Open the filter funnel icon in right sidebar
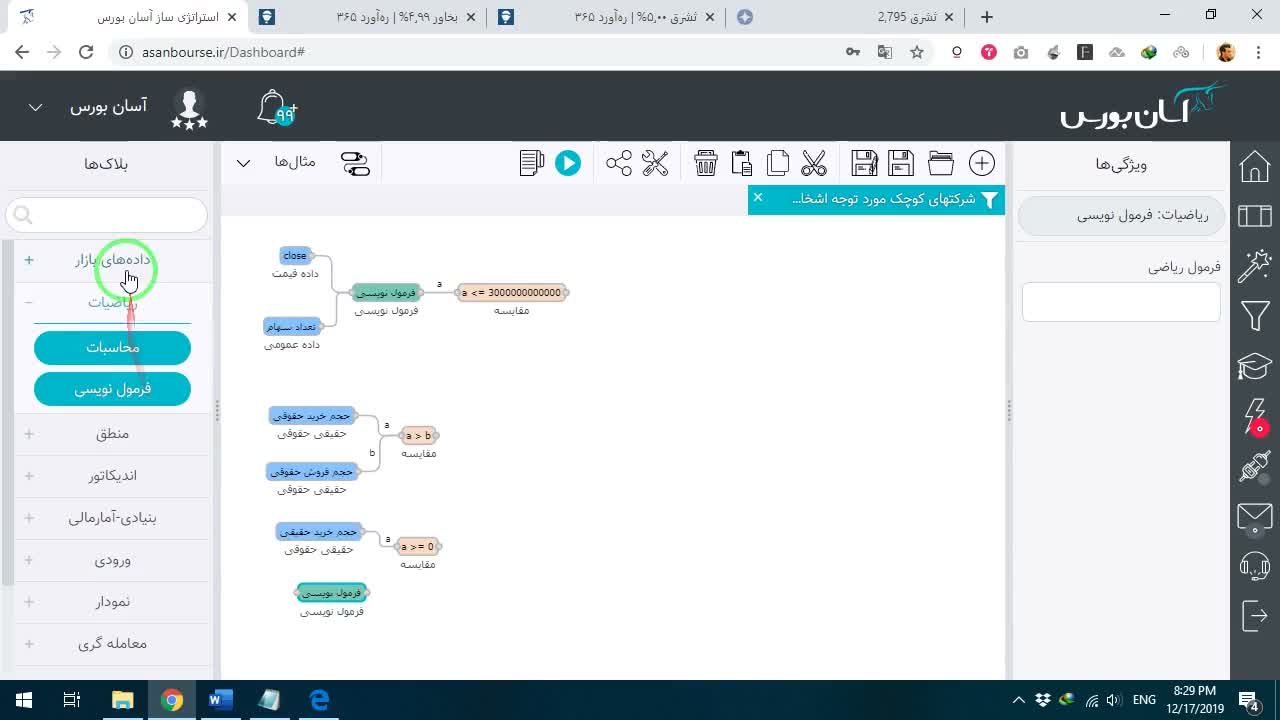 pos(1255,317)
